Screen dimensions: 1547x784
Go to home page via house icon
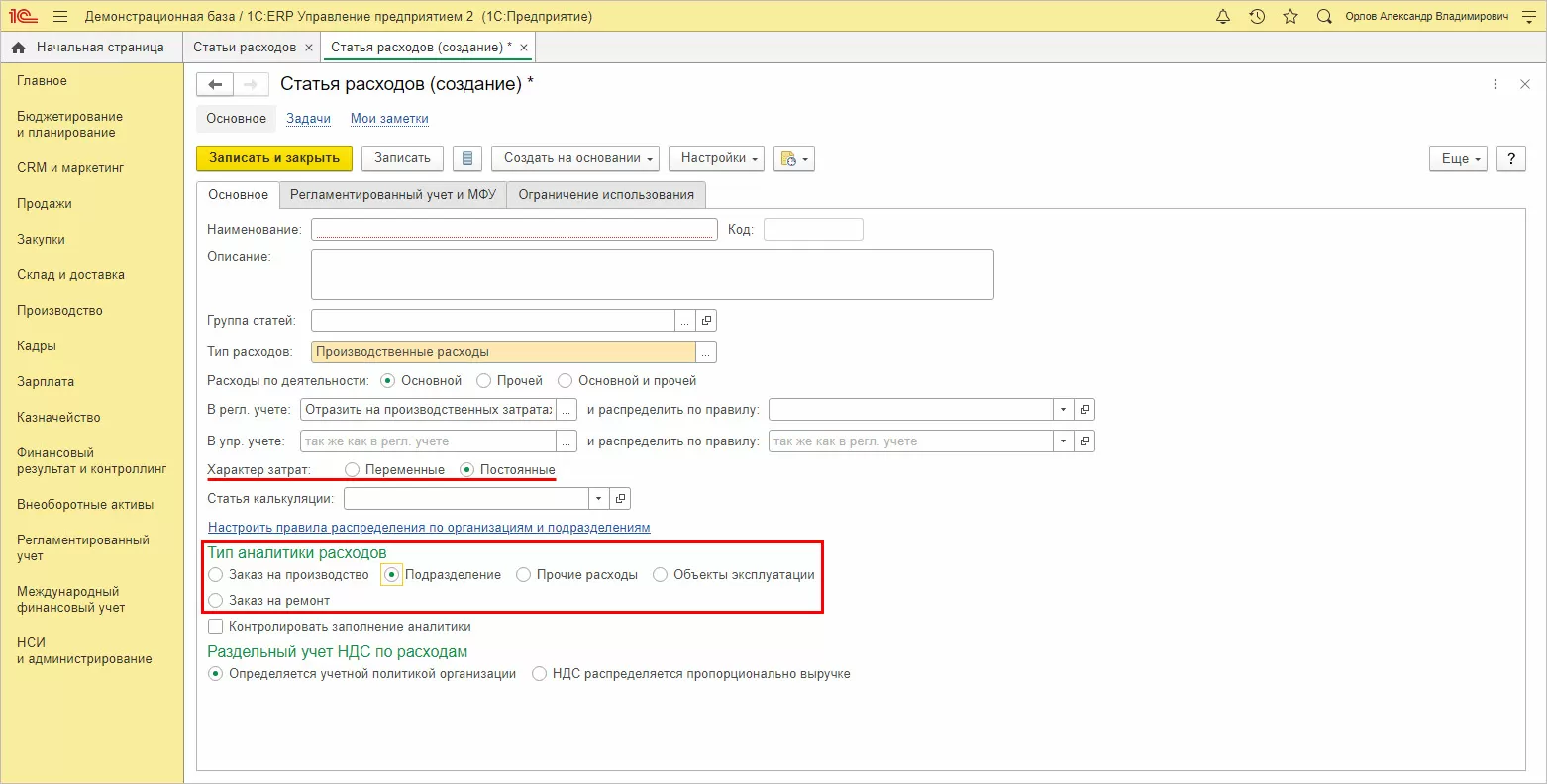point(18,48)
